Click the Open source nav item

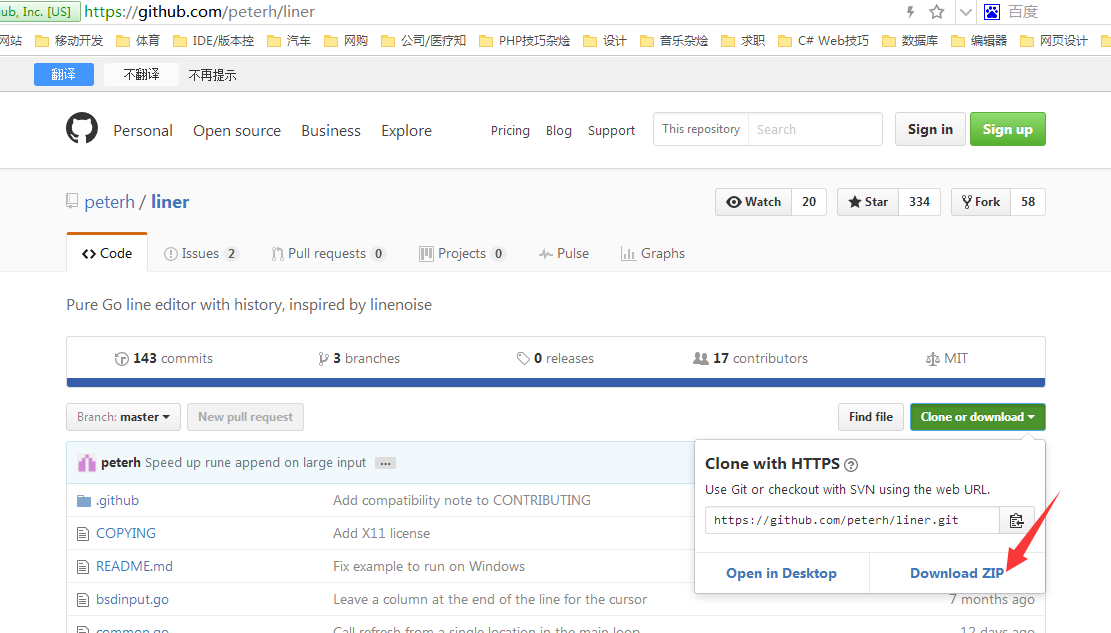pos(237,130)
